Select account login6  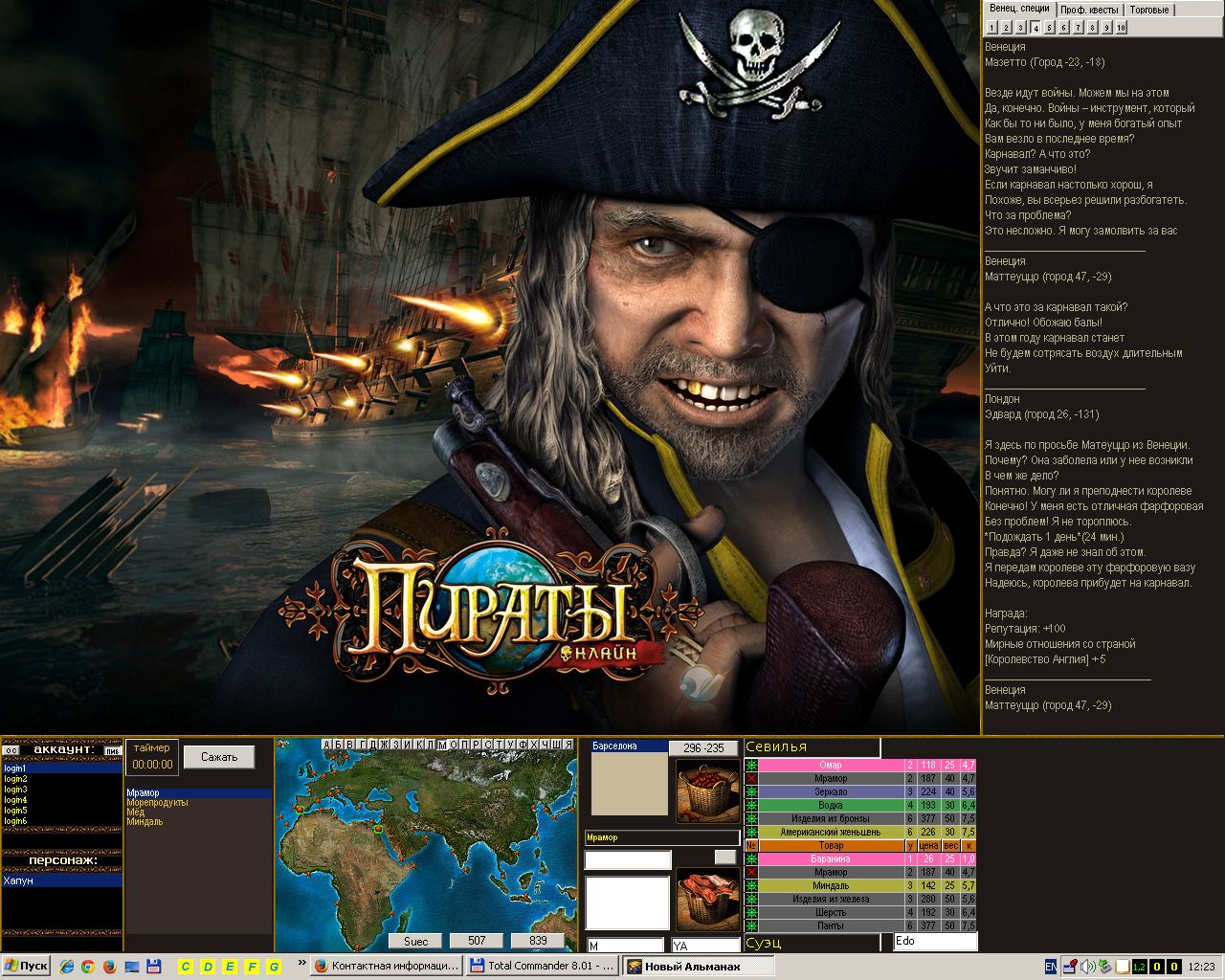click(x=61, y=821)
